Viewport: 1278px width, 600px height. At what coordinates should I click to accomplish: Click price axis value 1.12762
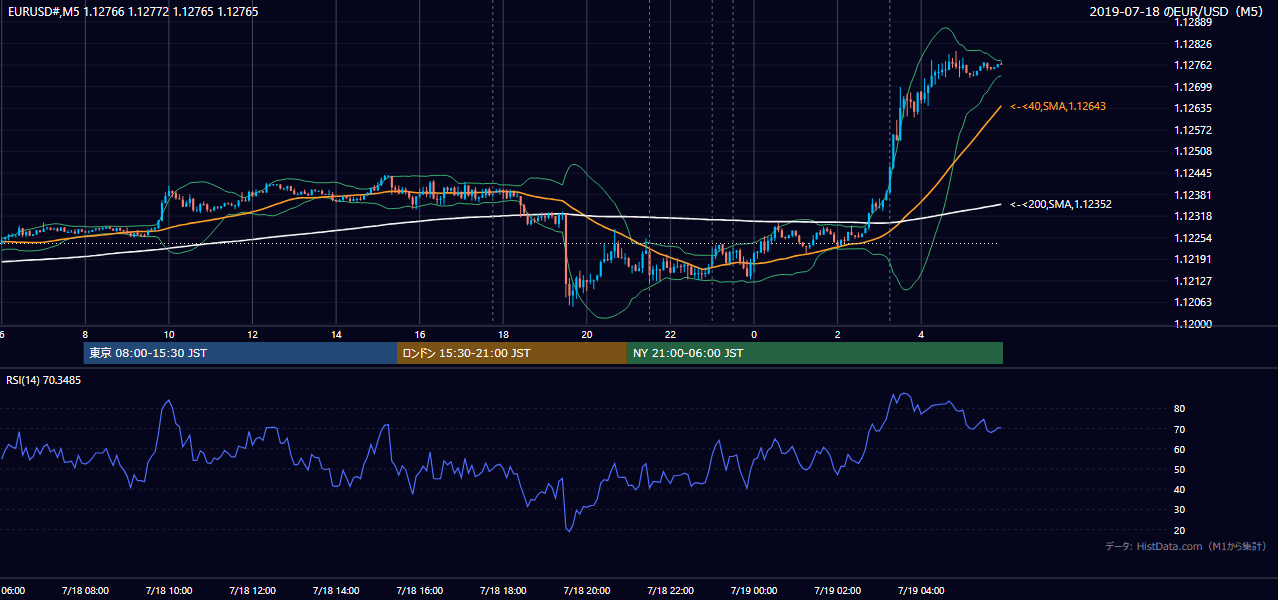(1193, 65)
